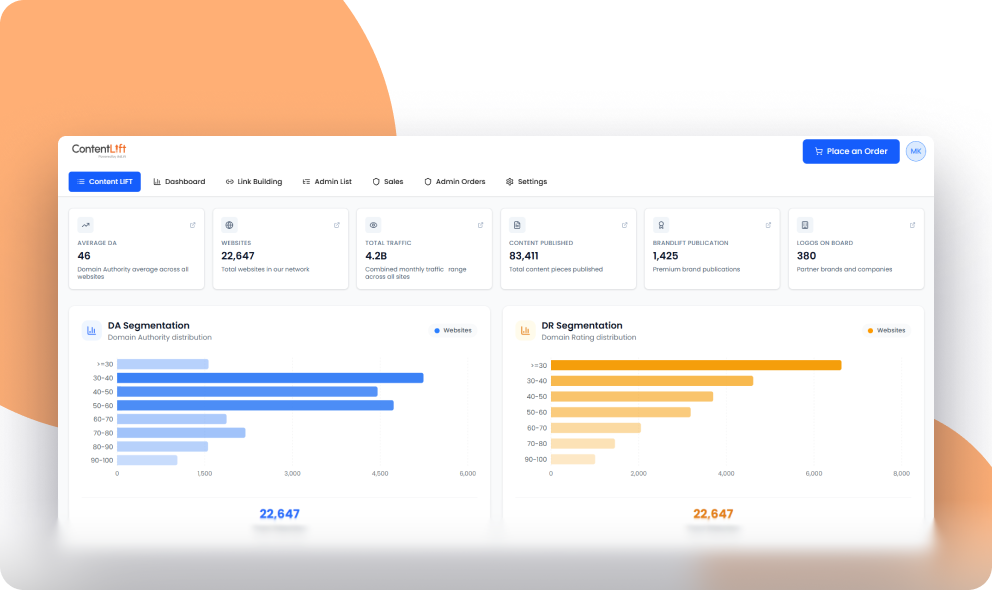Click the Total Traffic value 4.2B

tap(376, 256)
